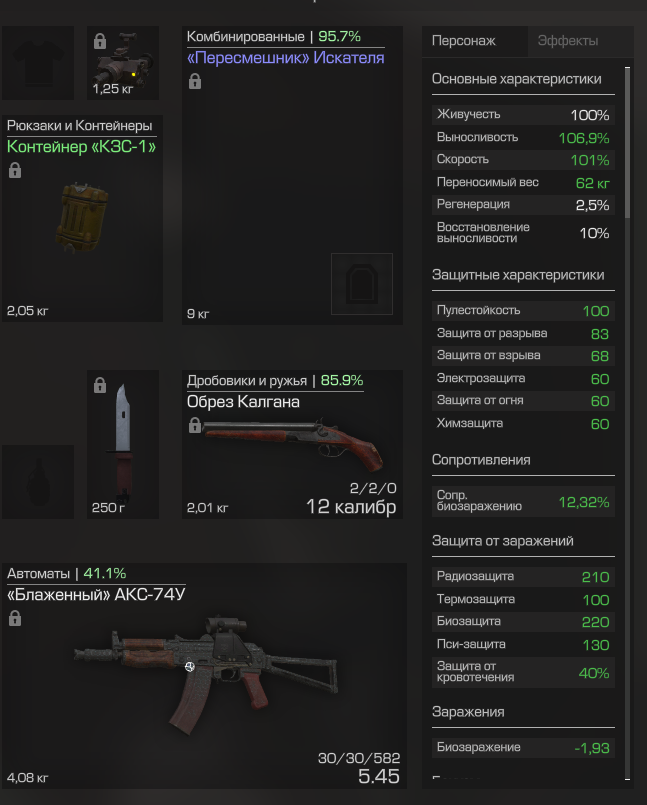Click the armor plate slot icon
Screen dimensions: 647x805
[362, 284]
